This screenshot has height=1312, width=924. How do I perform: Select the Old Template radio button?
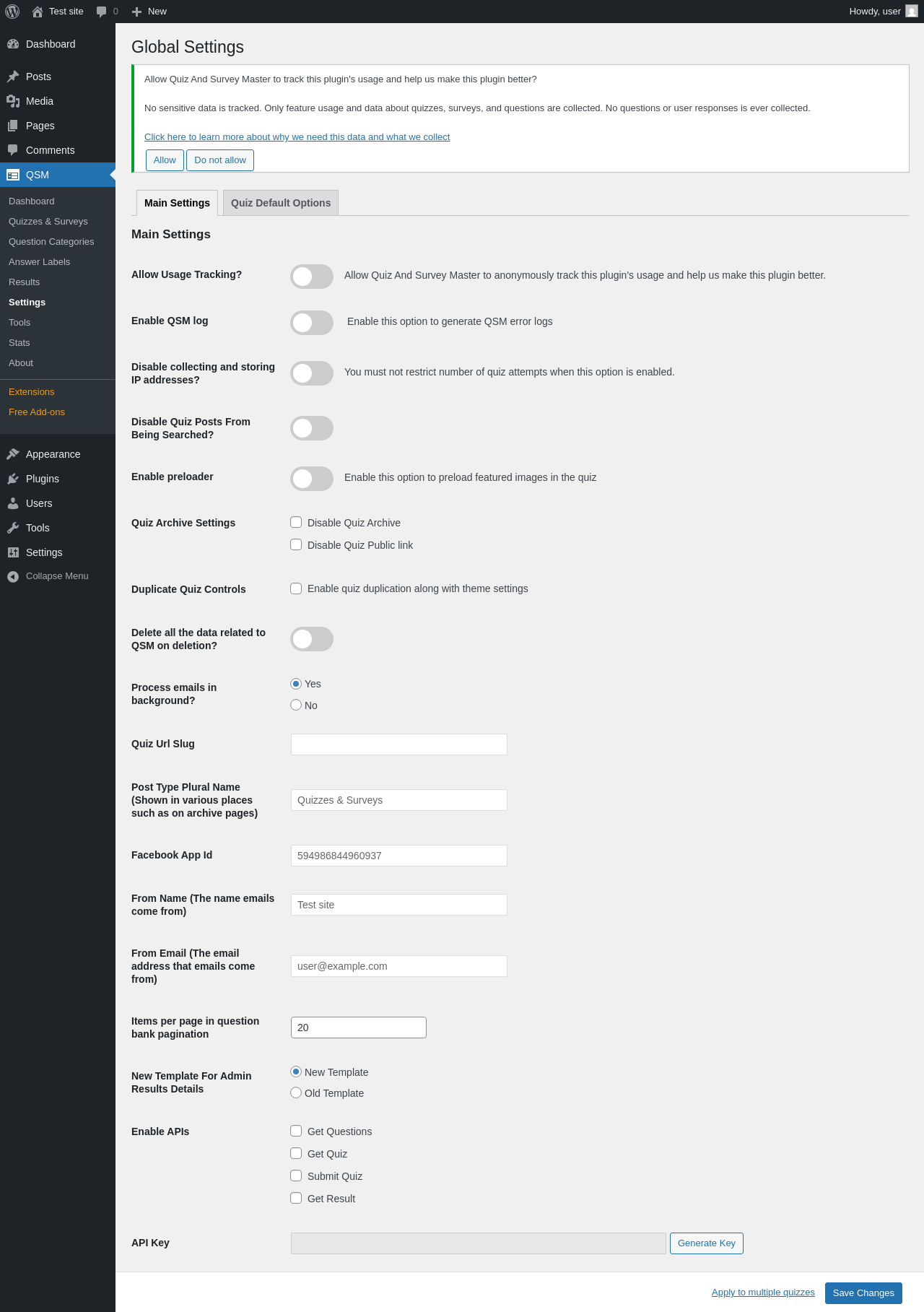(x=296, y=1092)
